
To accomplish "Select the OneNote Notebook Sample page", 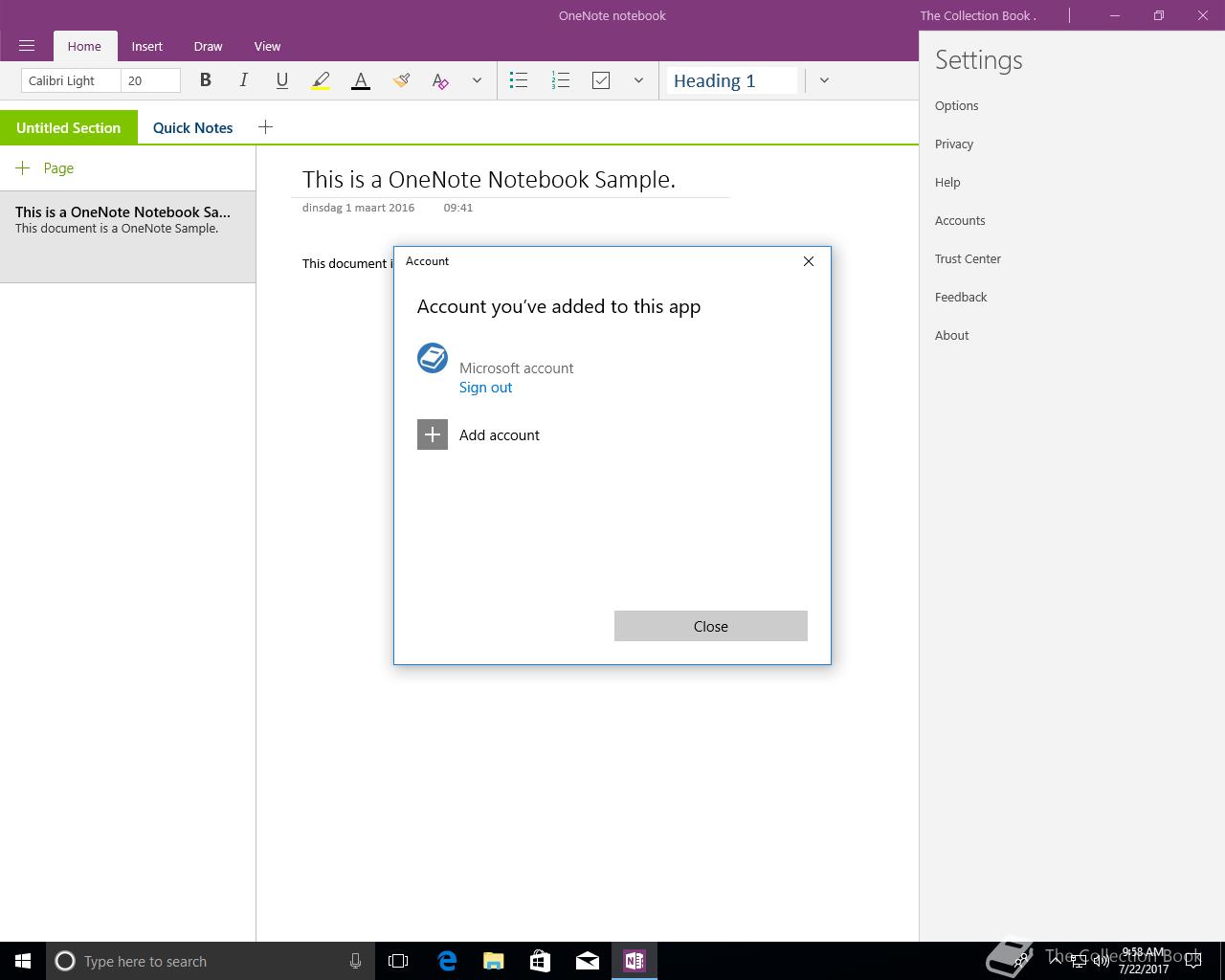I will click(x=127, y=236).
